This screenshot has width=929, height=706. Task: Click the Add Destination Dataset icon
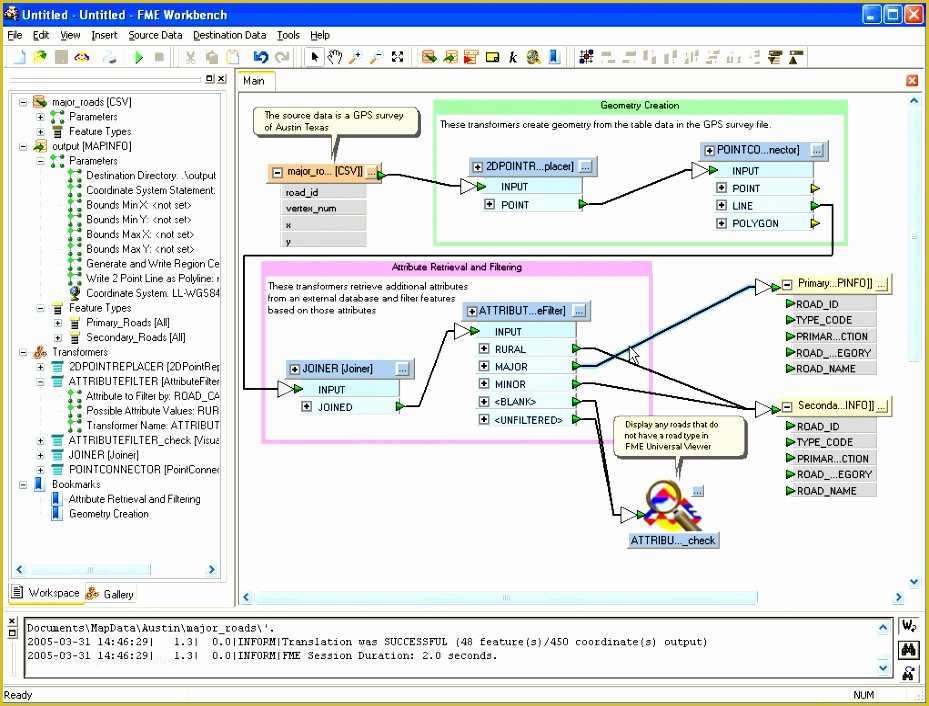coord(450,57)
